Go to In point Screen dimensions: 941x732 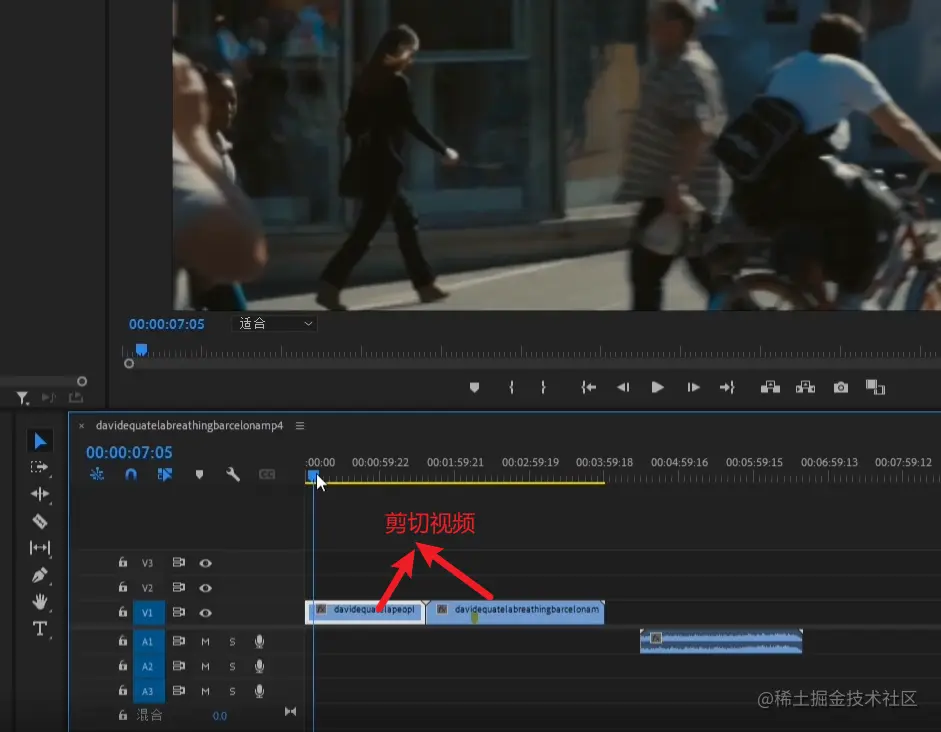point(588,388)
